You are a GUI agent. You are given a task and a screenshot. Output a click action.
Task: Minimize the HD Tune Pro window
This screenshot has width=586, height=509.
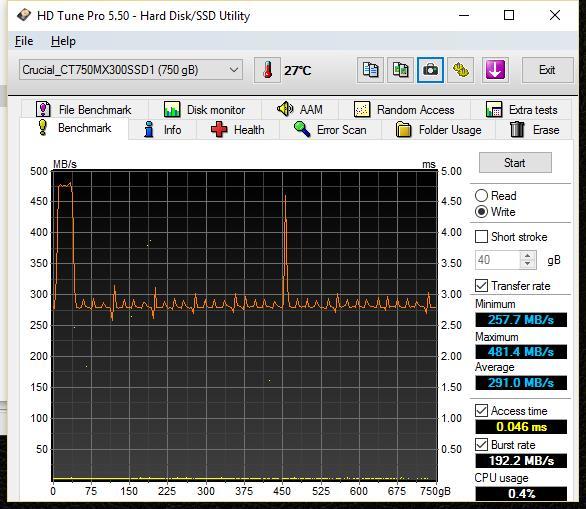[x=464, y=15]
